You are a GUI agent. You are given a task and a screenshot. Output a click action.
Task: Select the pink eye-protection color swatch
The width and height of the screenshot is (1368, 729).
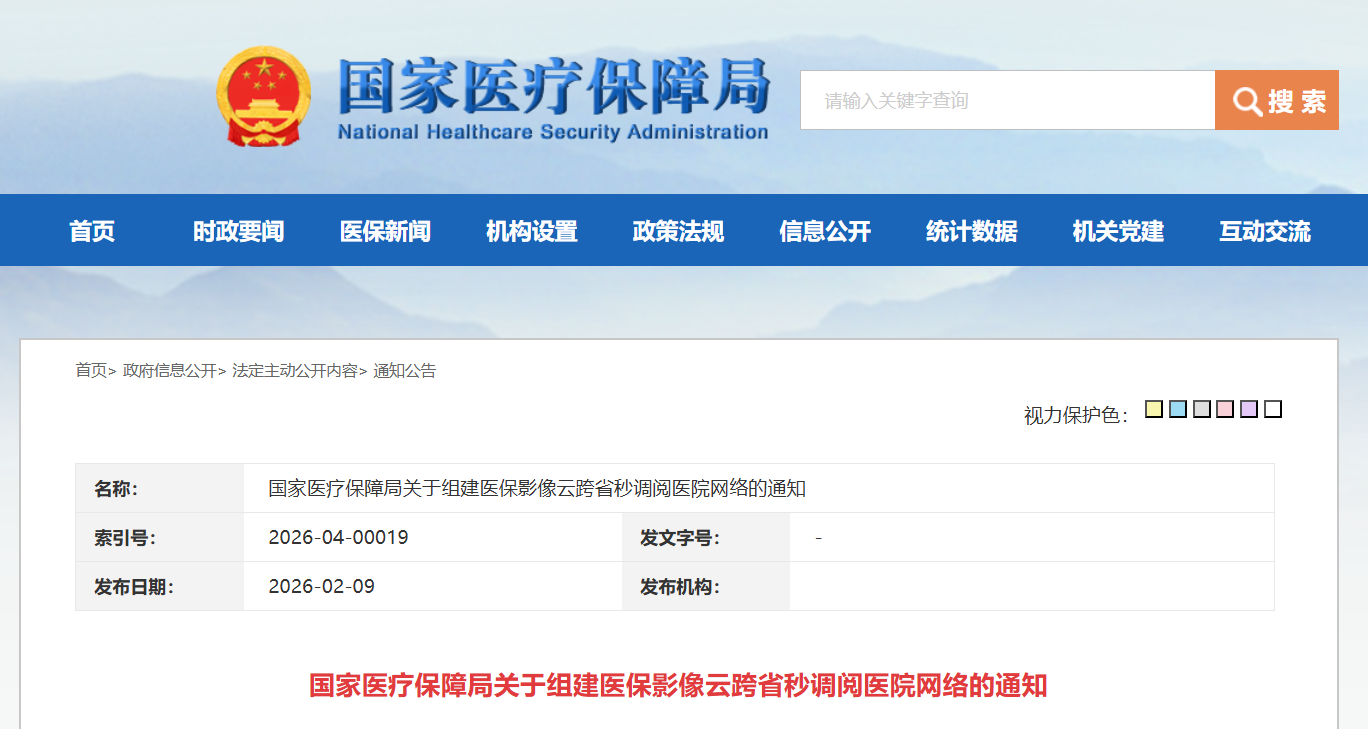(1224, 408)
